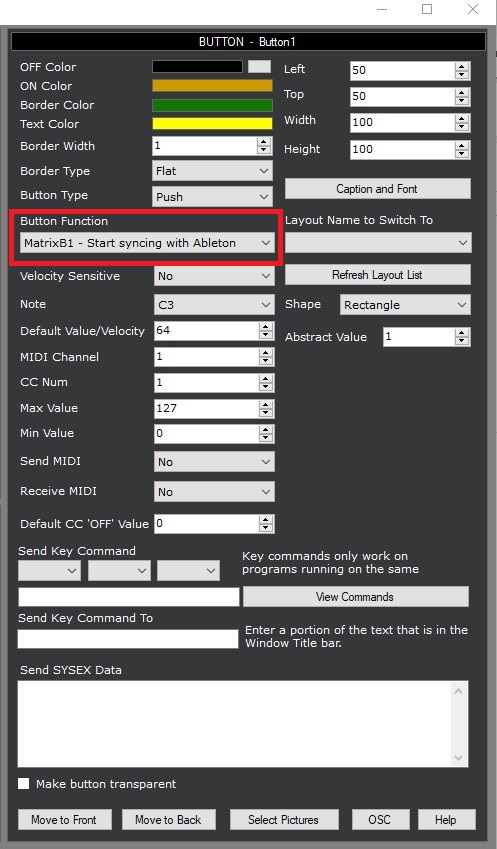Click the Caption and Font button
This screenshot has height=849, width=497.
(377, 189)
